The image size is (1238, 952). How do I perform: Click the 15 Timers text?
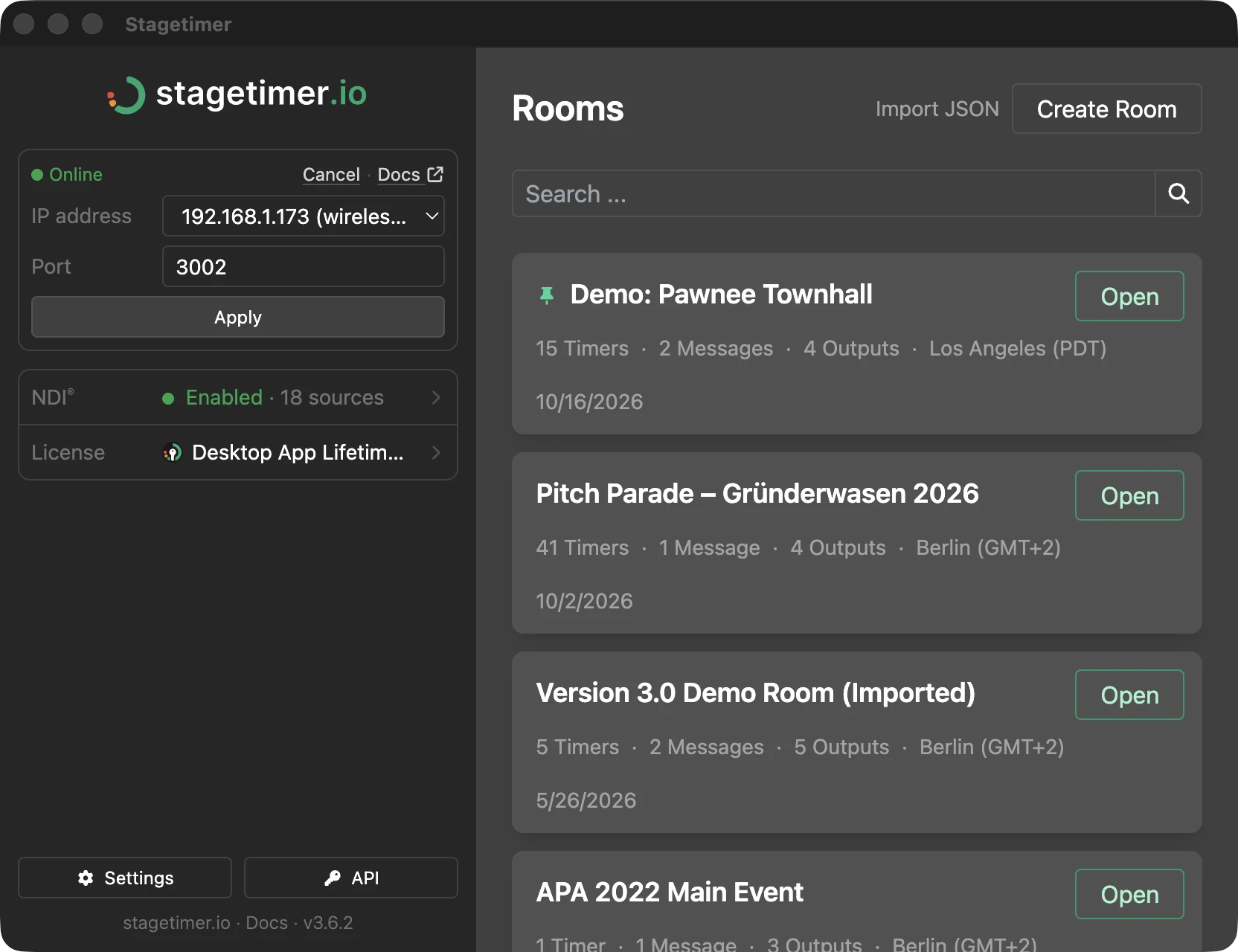coord(583,348)
